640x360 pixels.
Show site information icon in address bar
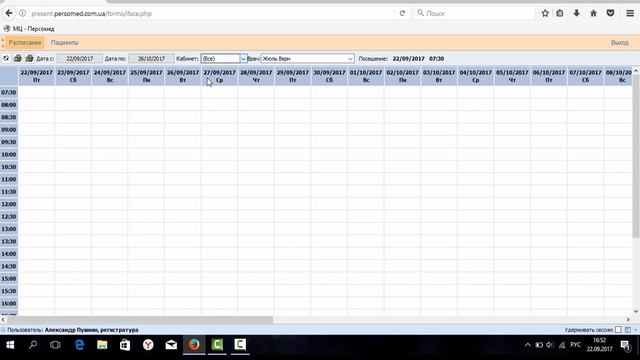pos(22,13)
